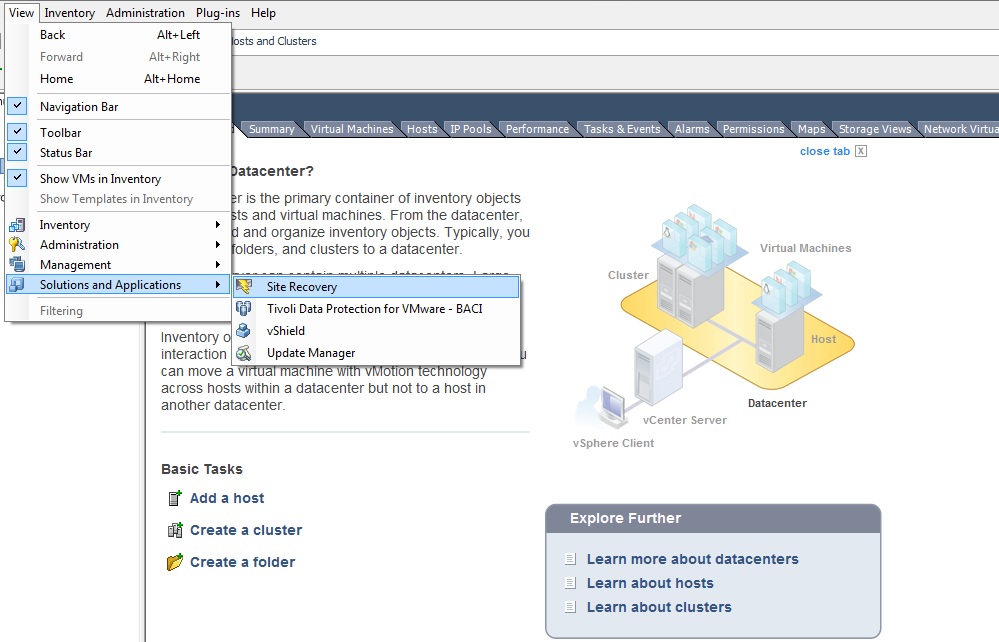This screenshot has height=642, width=999.
Task: Toggle the Status Bar checkbox
Action: point(17,153)
